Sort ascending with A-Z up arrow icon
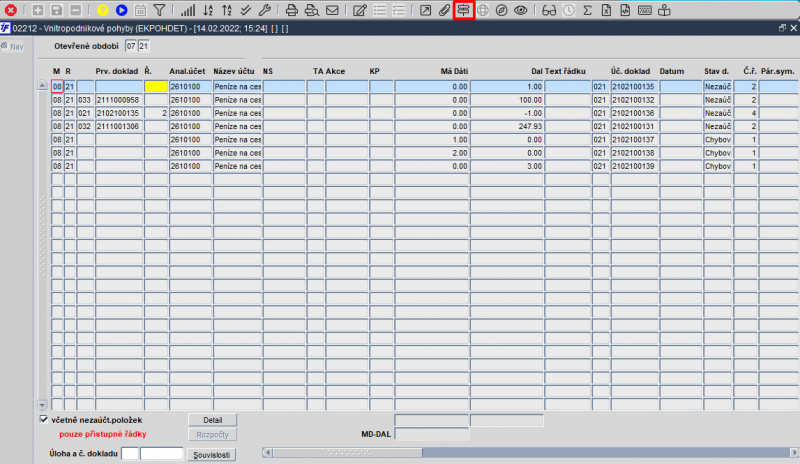The height and width of the screenshot is (464, 800). click(x=227, y=10)
